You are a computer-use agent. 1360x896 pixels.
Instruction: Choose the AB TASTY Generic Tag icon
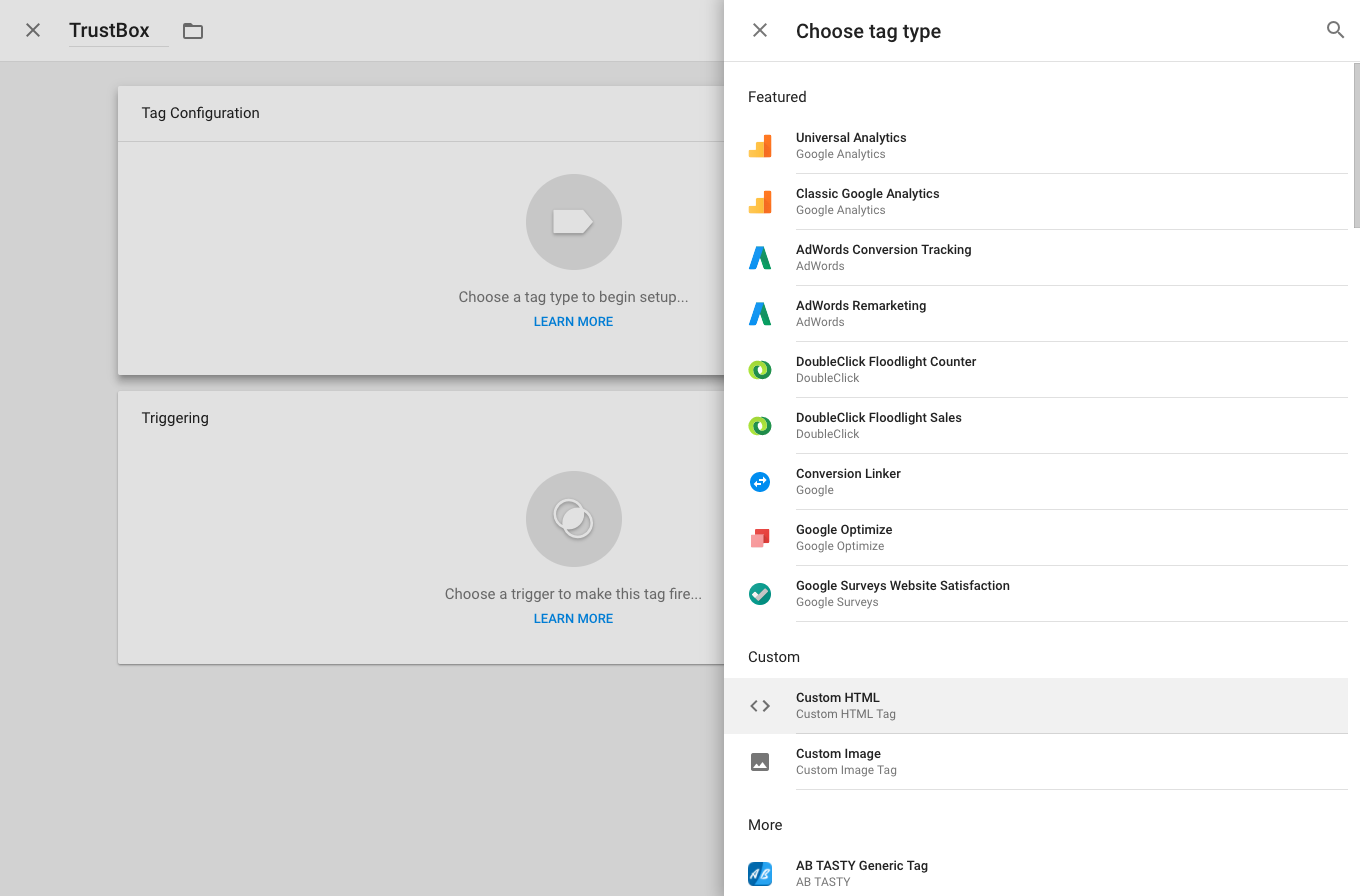click(x=760, y=873)
